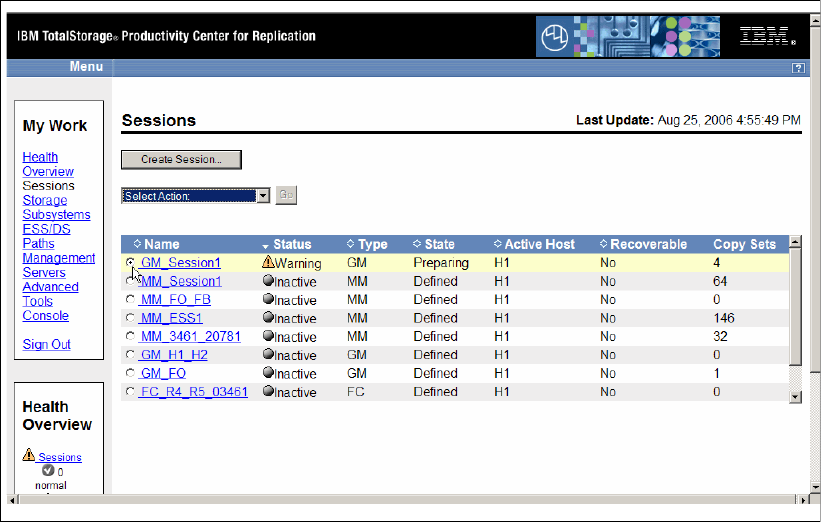Click the Menu header label
Viewport: 821px width, 522px height.
pyautogui.click(x=86, y=66)
